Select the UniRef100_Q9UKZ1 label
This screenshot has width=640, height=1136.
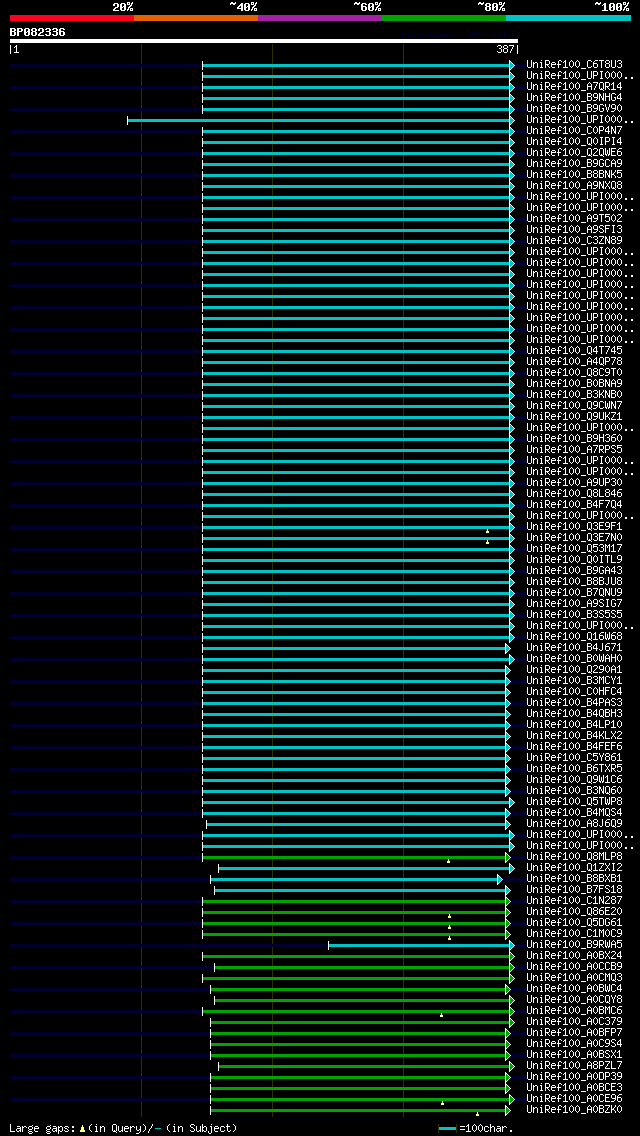point(574,417)
